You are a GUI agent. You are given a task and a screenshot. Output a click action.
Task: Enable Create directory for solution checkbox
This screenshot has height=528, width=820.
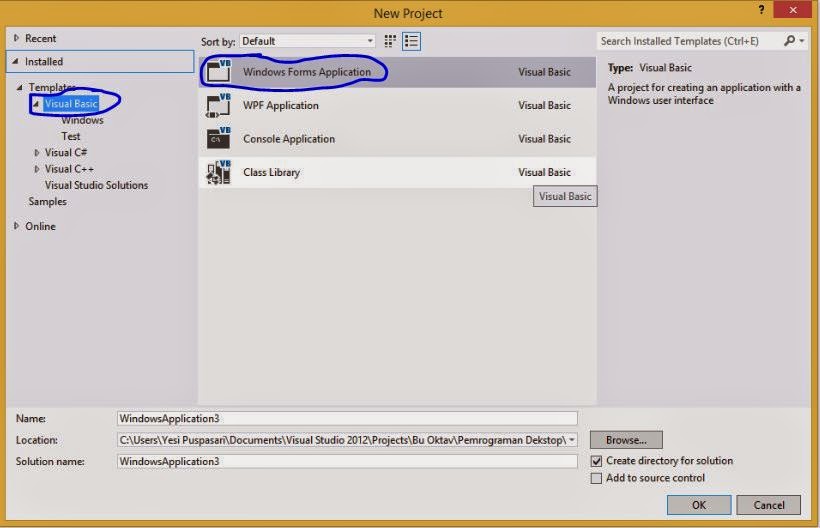596,461
